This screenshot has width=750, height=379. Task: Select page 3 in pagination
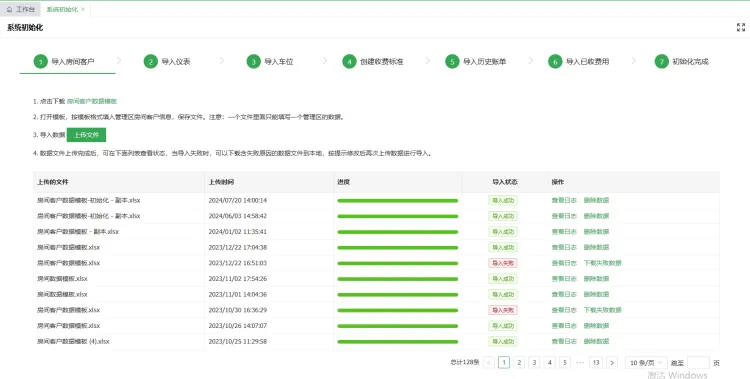click(x=534, y=363)
